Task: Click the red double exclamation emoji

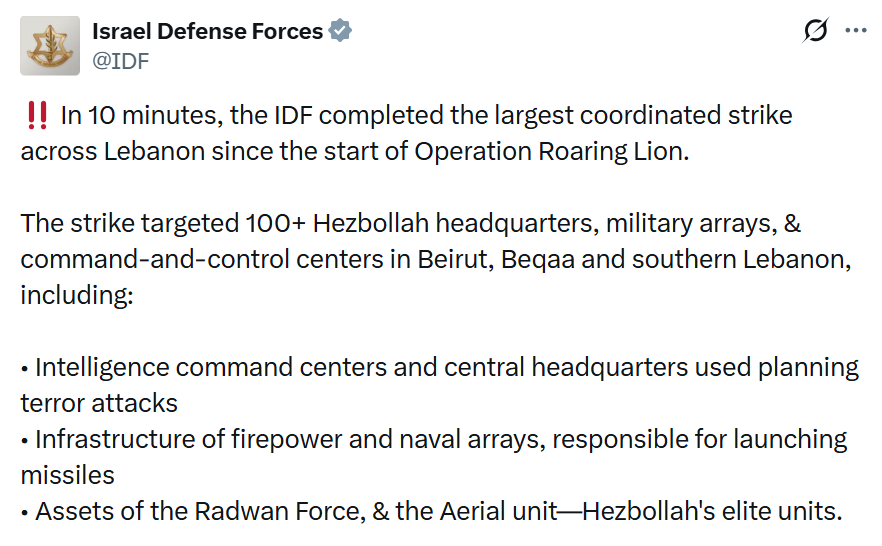Action: tap(37, 116)
